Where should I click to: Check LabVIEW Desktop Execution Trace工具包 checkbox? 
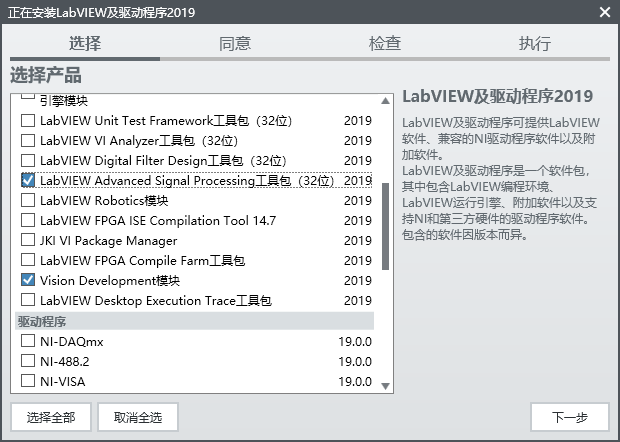(x=28, y=300)
